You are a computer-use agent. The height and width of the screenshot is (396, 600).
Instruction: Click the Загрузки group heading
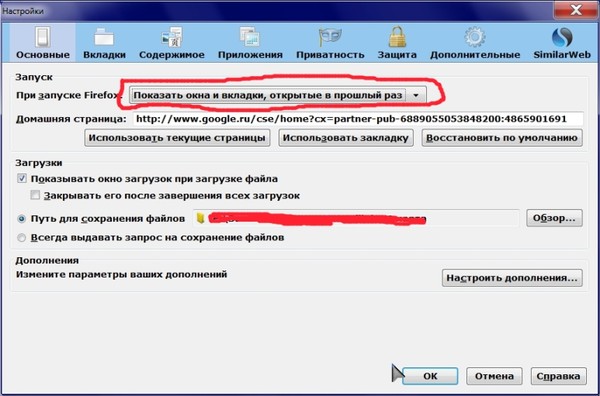point(39,163)
